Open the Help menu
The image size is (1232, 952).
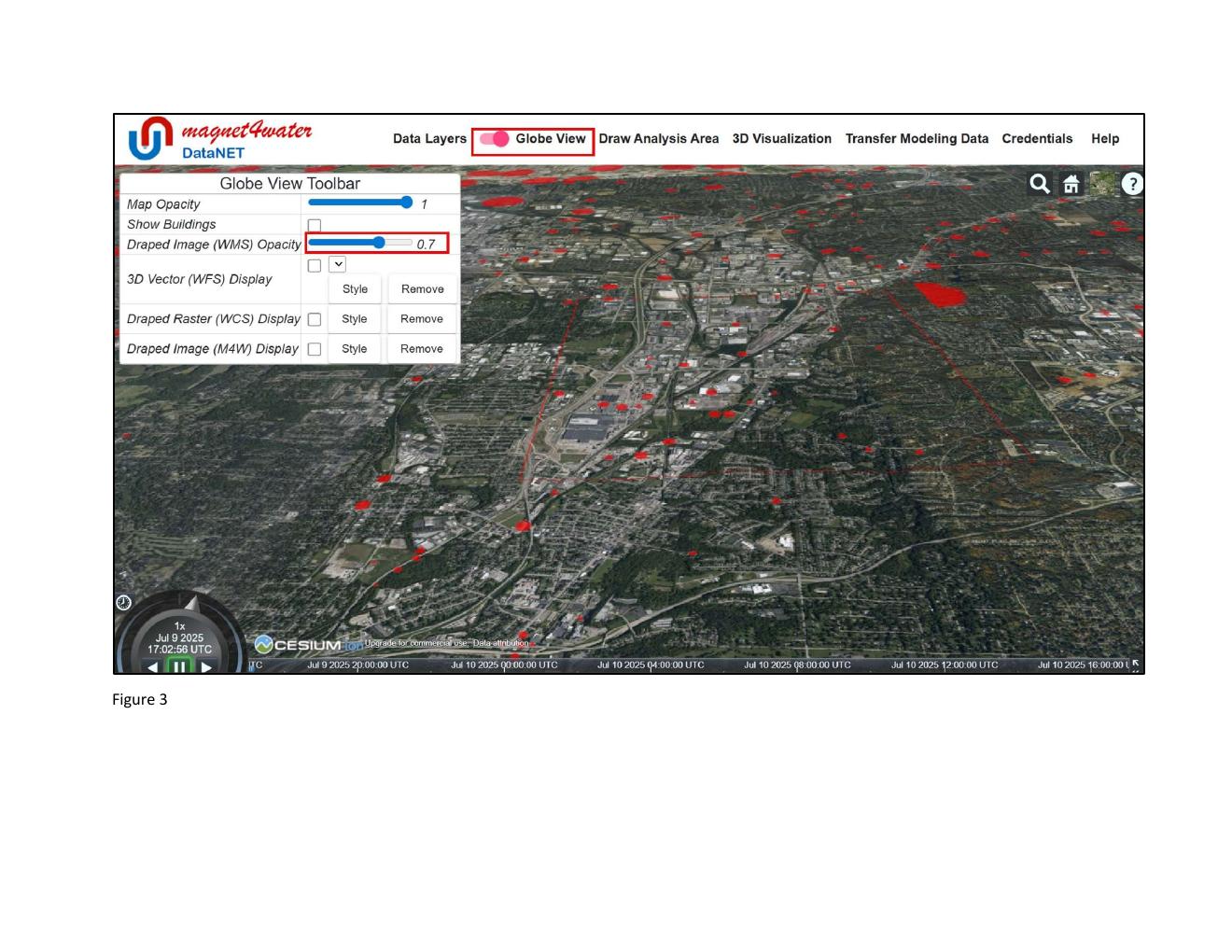click(1105, 139)
